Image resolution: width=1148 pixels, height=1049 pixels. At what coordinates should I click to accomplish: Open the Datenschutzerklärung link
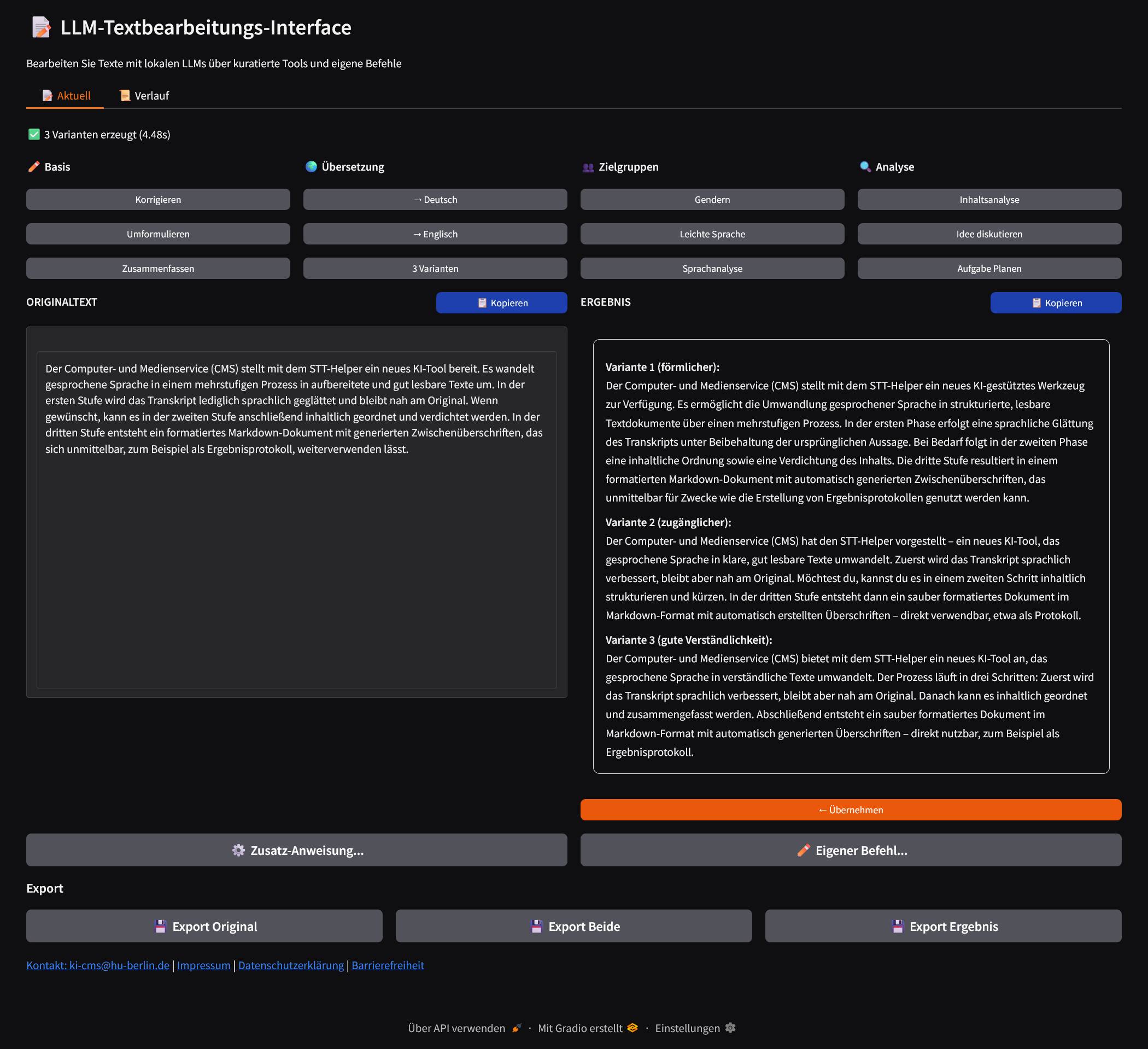pos(290,965)
